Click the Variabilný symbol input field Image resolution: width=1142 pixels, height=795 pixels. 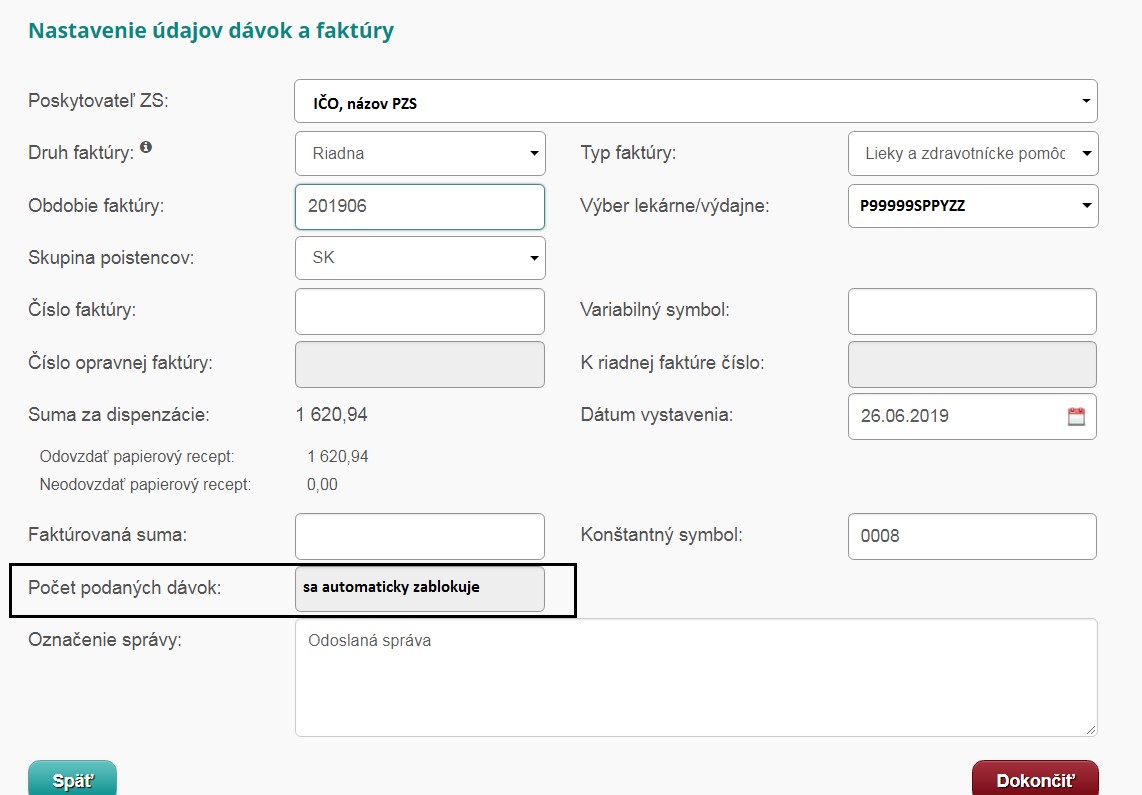point(972,311)
